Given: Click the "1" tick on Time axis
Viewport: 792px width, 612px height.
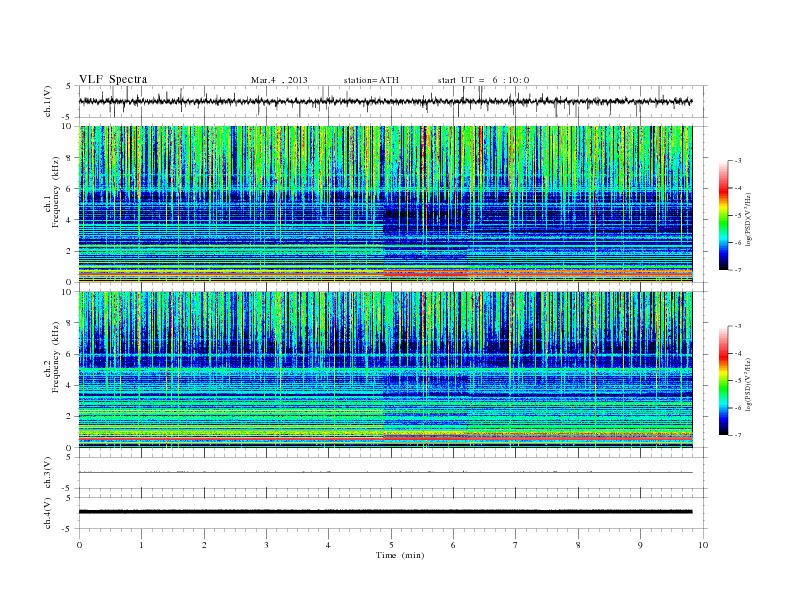Looking at the screenshot, I should tap(141, 545).
